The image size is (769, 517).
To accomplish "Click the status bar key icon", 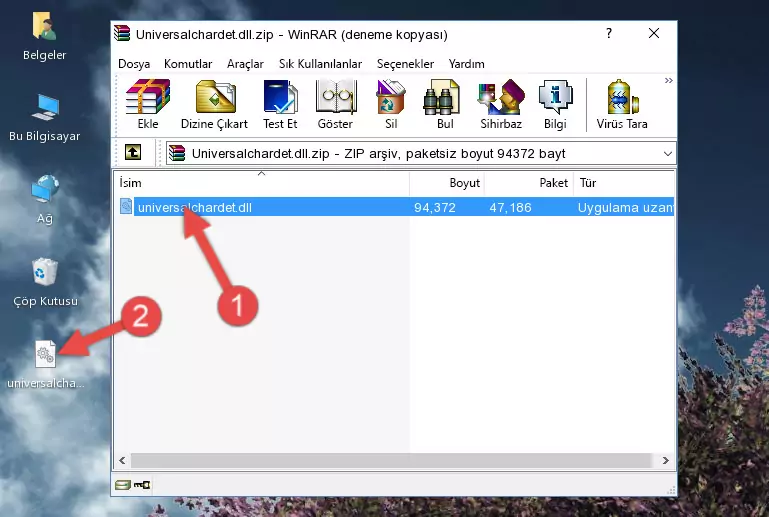I will (x=142, y=485).
